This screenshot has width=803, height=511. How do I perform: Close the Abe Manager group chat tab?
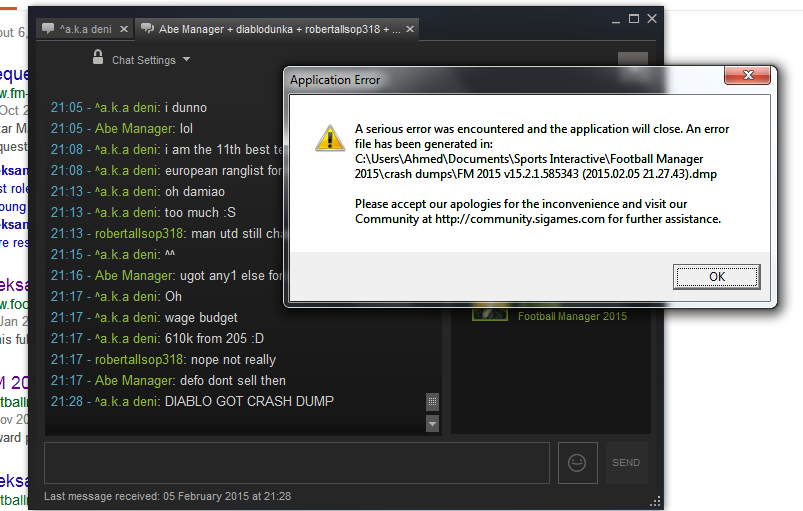[x=410, y=29]
